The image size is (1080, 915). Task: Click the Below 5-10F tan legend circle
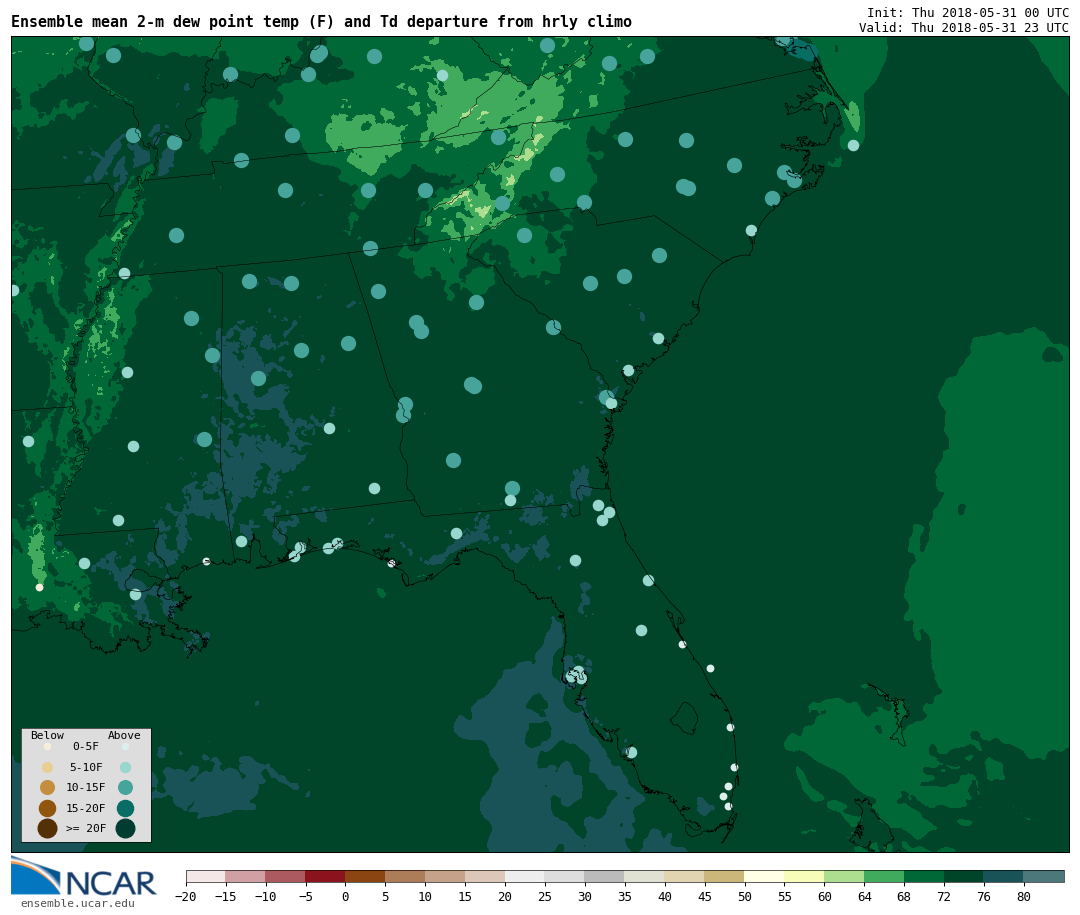point(48,767)
